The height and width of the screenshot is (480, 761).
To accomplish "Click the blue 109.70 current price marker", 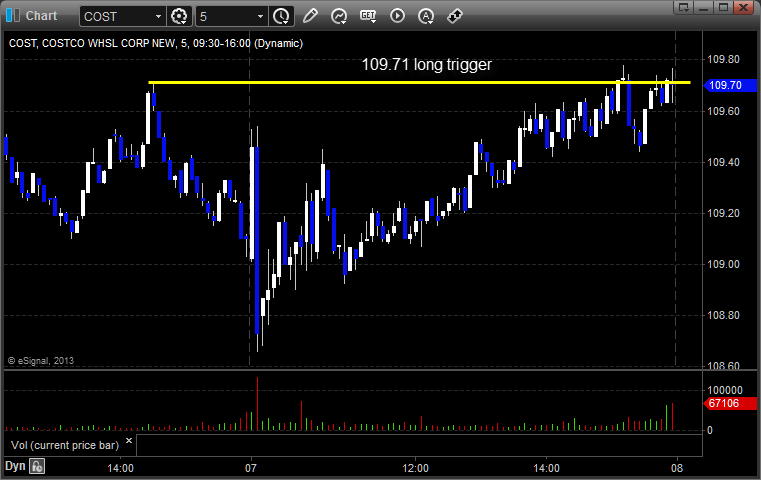I will tap(730, 85).
